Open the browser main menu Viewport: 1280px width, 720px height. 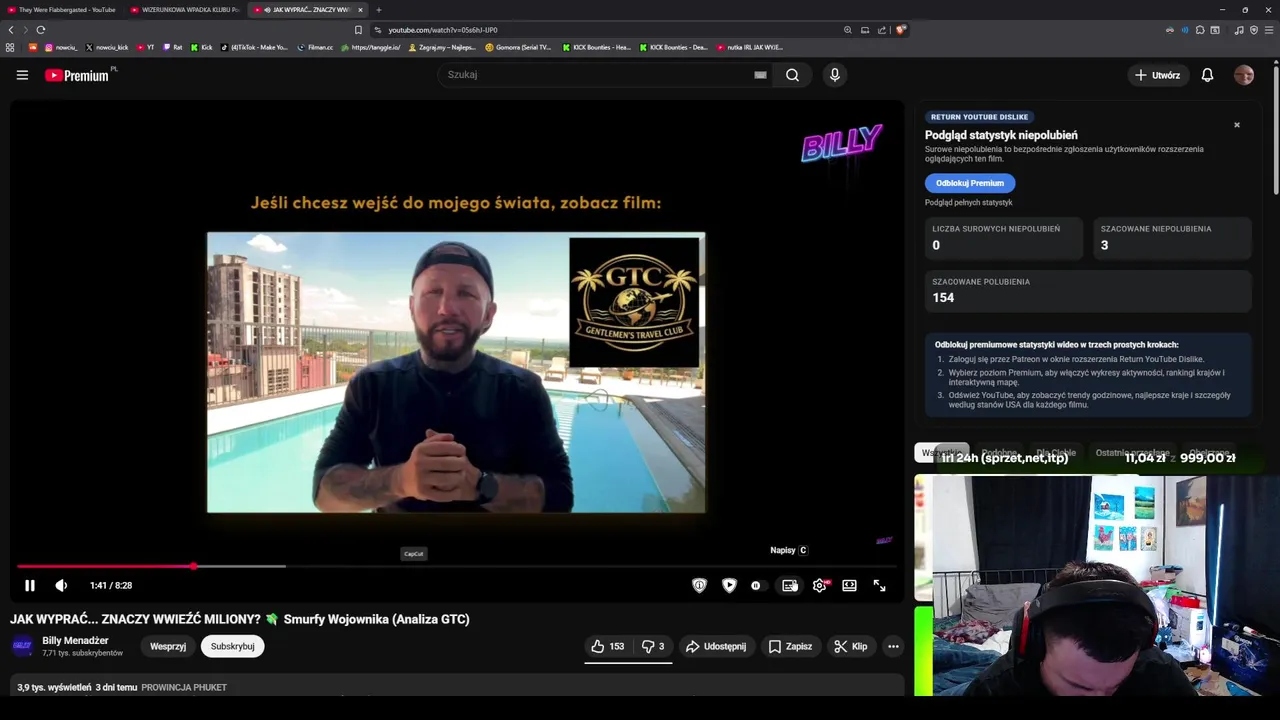[1268, 30]
